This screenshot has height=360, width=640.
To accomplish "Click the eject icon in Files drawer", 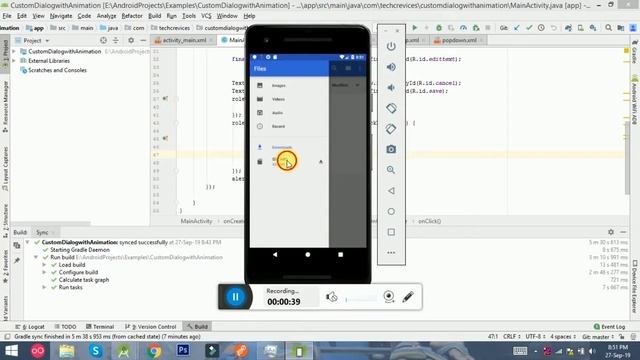I will (x=321, y=162).
